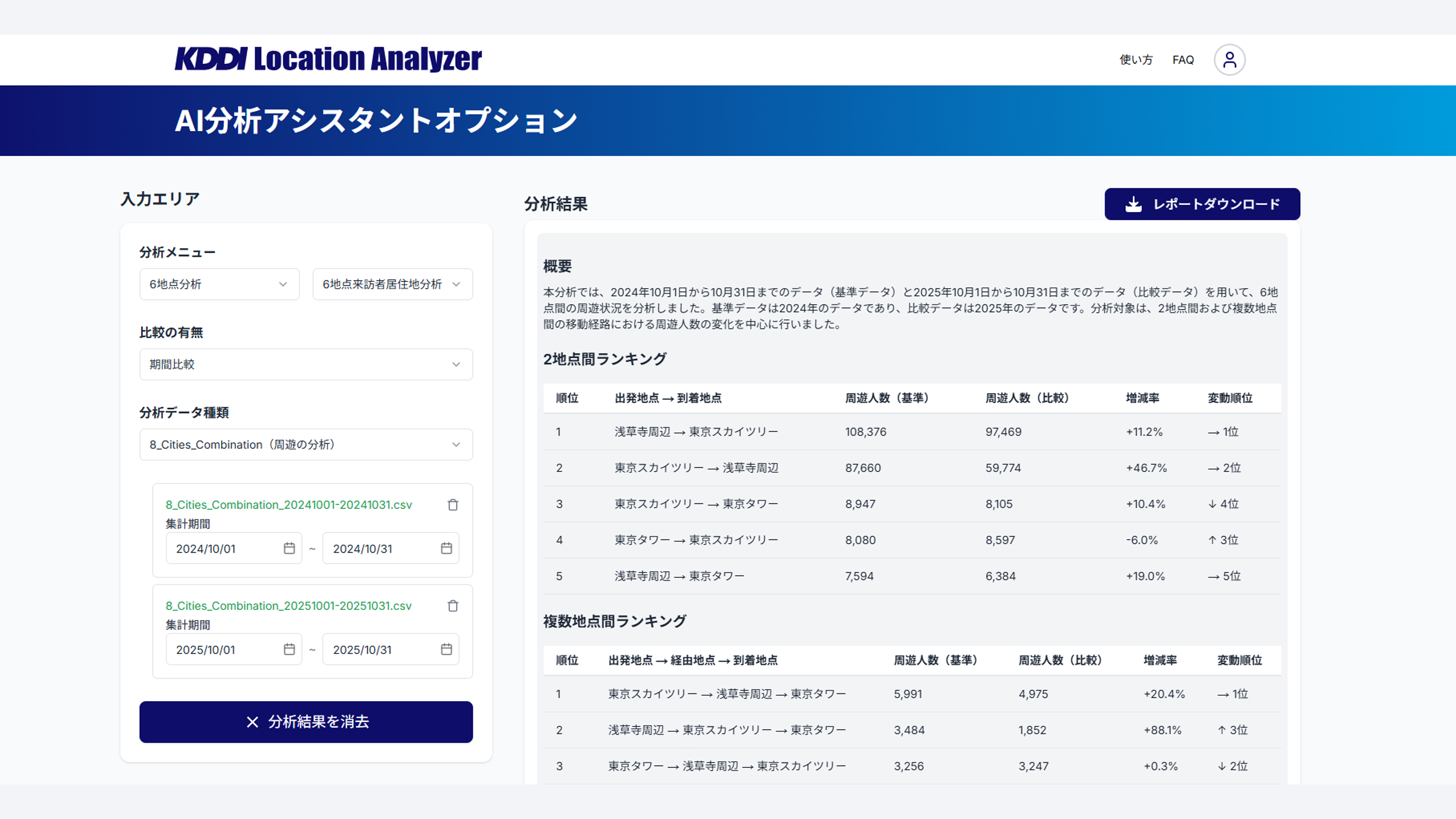Screen dimensions: 1456x819
Task: Open the 8_Cities_Combination_20251001-20251031.csv file link
Action: (288, 606)
